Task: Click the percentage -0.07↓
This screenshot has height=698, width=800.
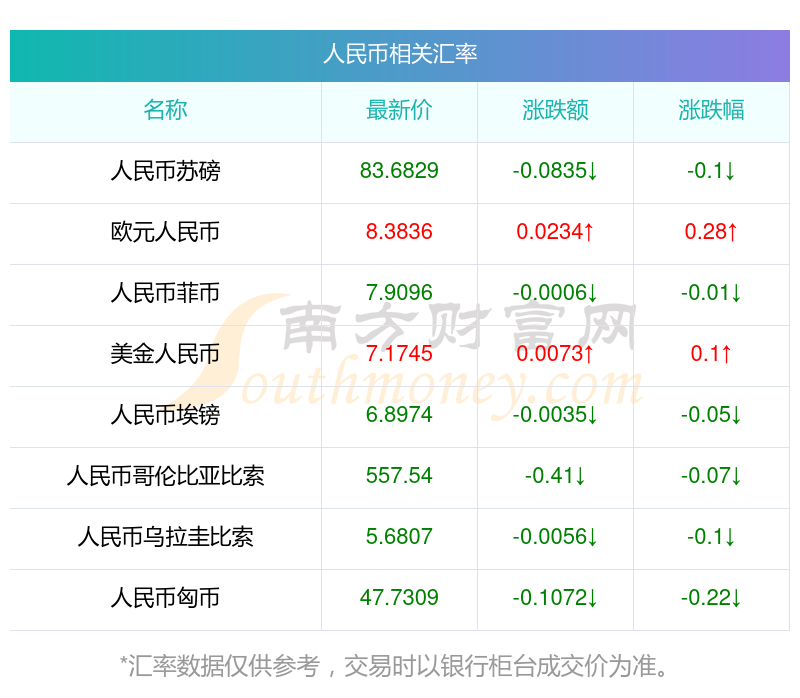Action: [x=711, y=476]
